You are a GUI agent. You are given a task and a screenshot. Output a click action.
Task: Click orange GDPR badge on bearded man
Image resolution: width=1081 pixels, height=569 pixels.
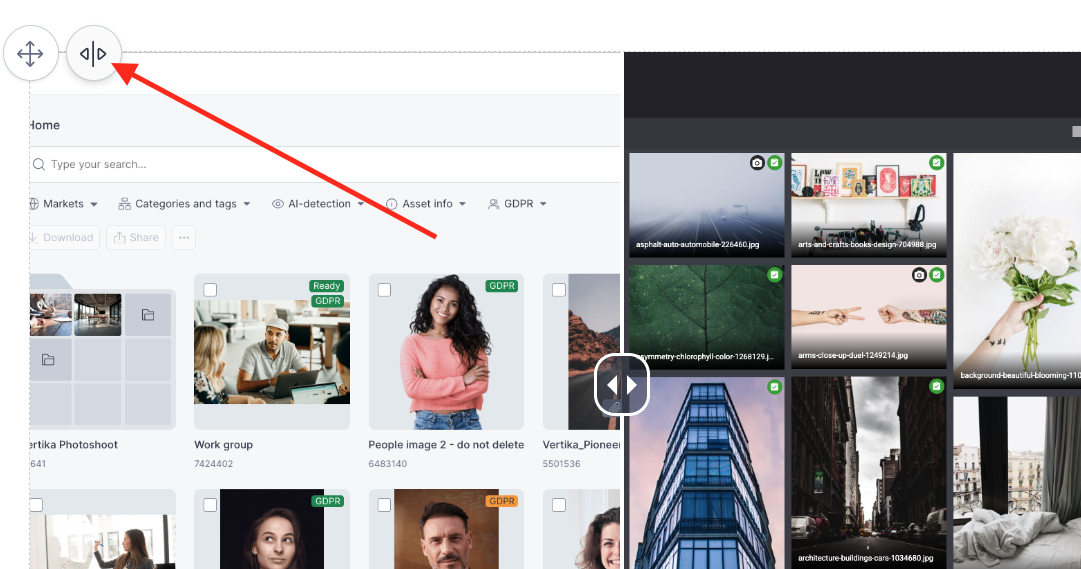(502, 501)
